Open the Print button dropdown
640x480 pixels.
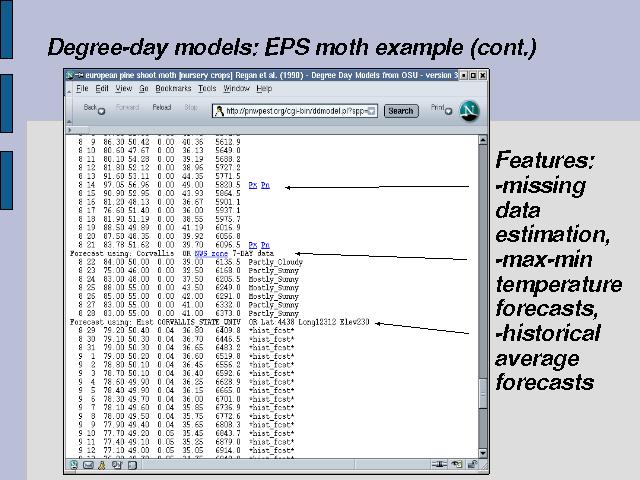pos(449,111)
